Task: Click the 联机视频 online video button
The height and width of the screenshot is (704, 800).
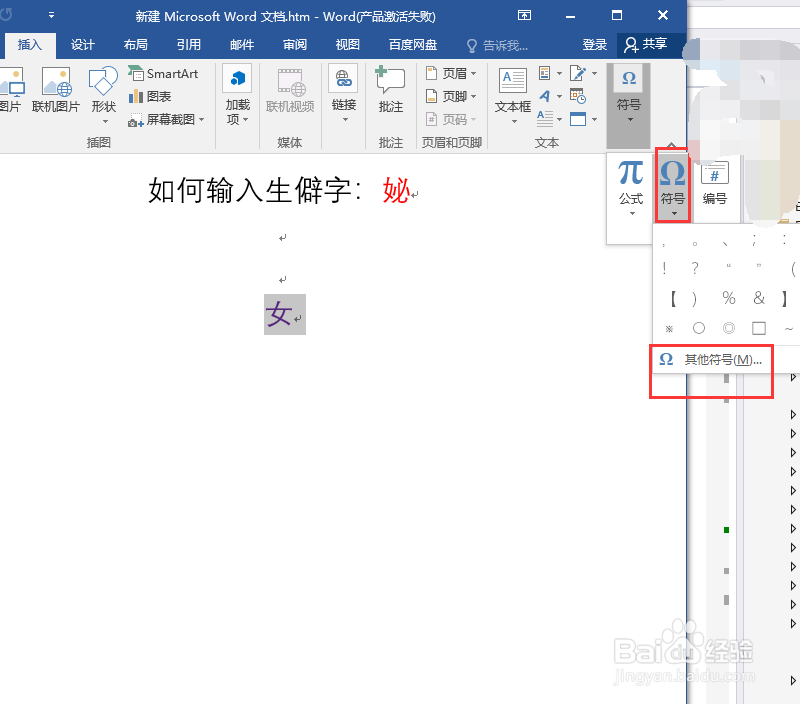Action: click(290, 90)
